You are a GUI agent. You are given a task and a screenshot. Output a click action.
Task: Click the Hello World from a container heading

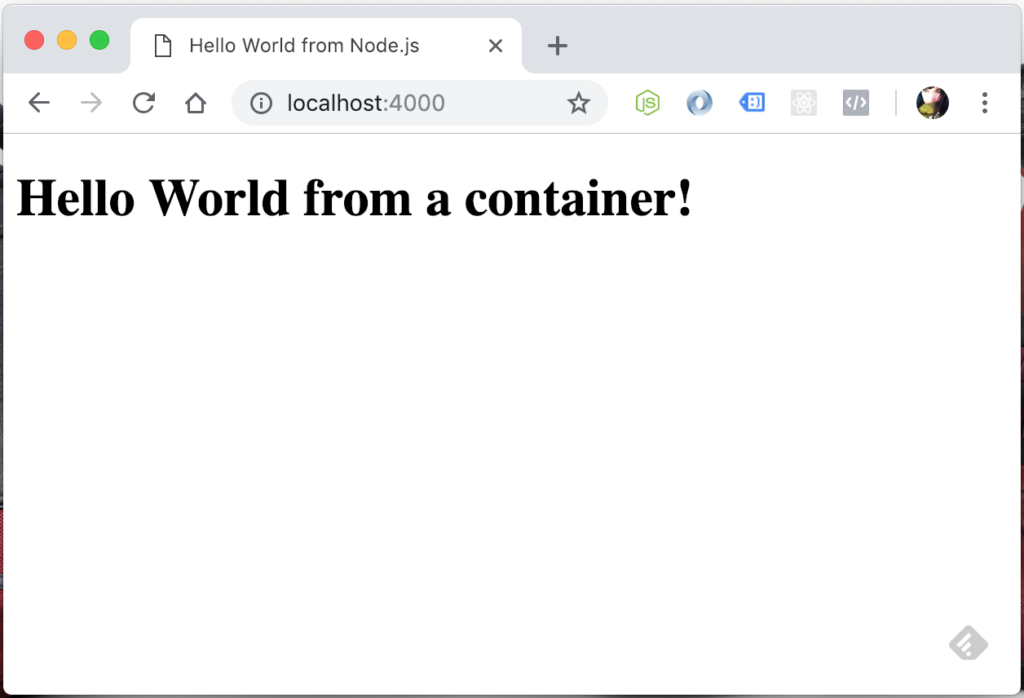(353, 198)
